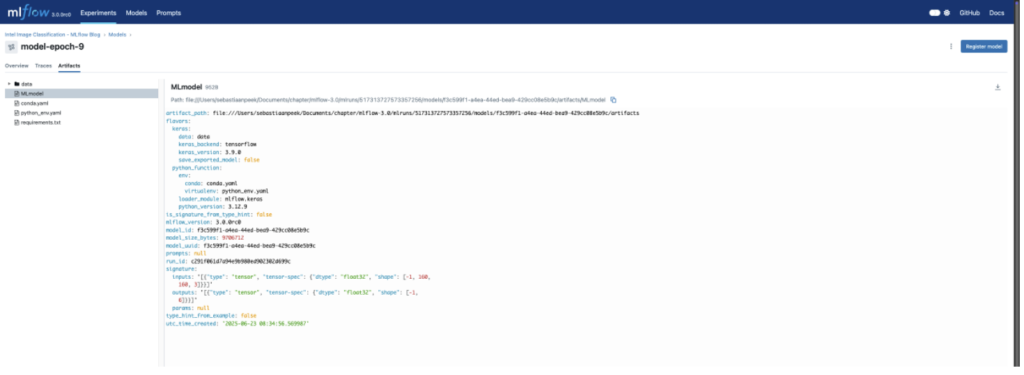Click the data folder icon
The width and height of the screenshot is (1024, 375).
18,84
